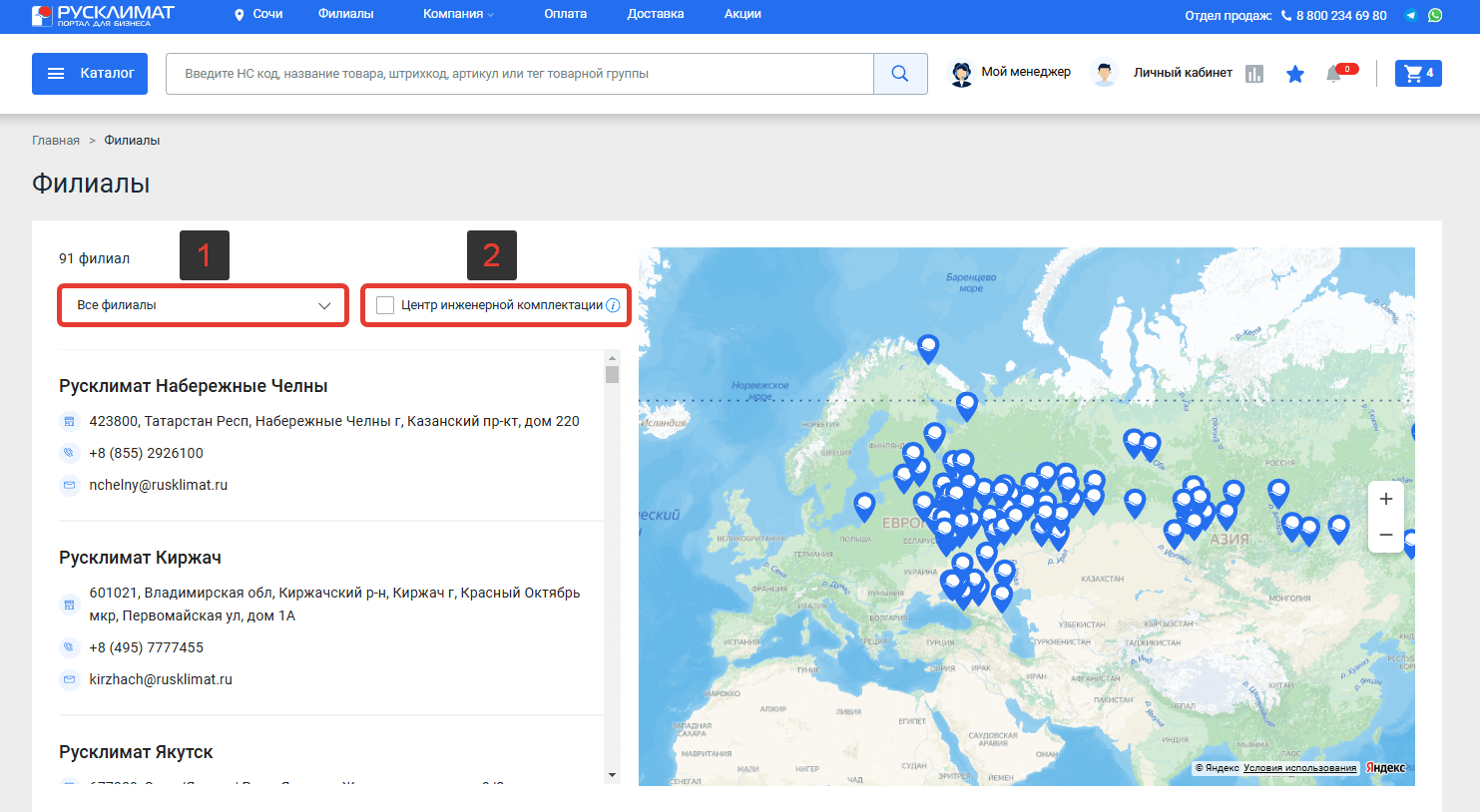Click the phone icon beside +8 (855) 2926100

click(x=69, y=453)
